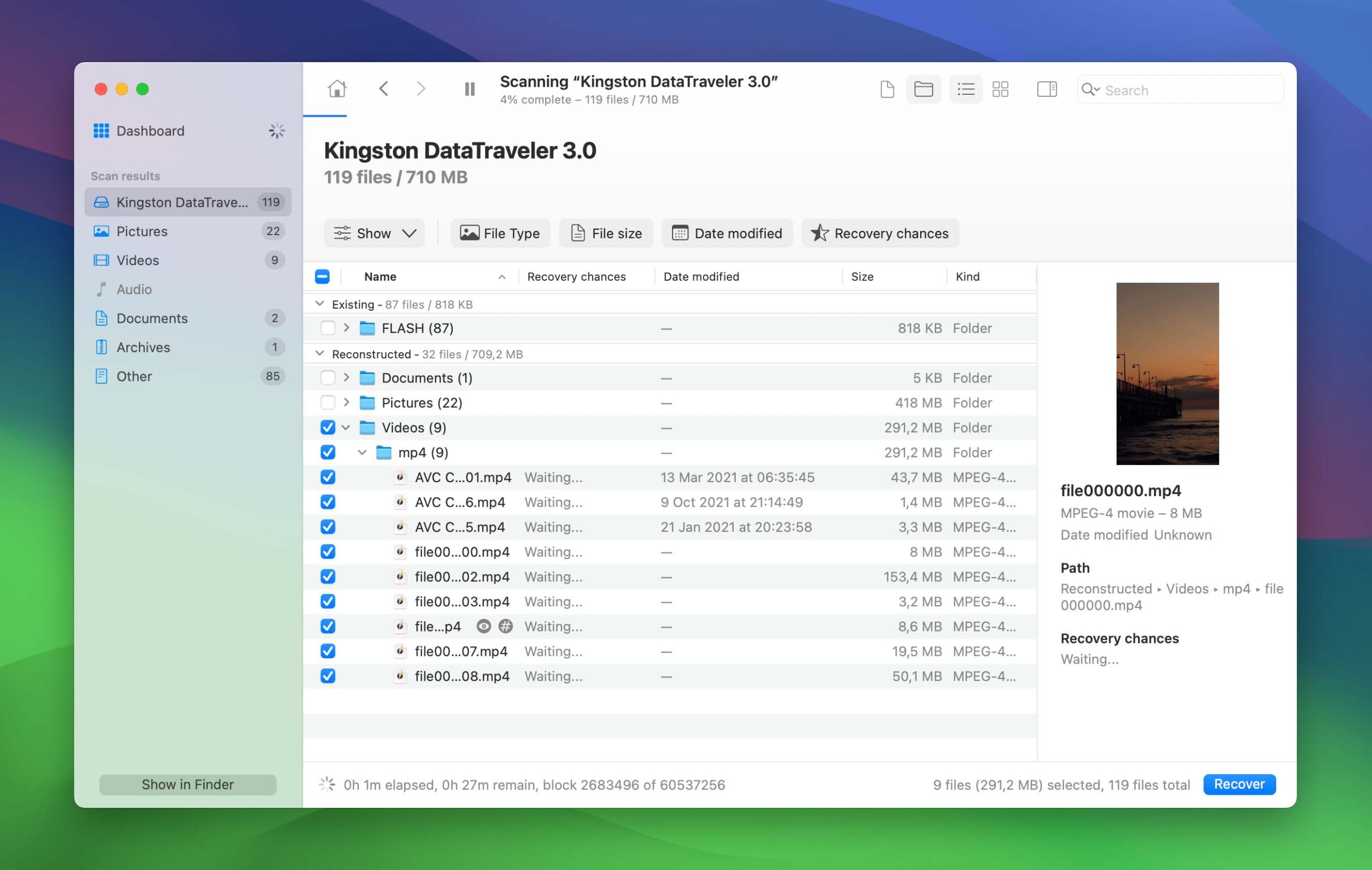Toggle checkbox for Videos folder

tap(328, 427)
